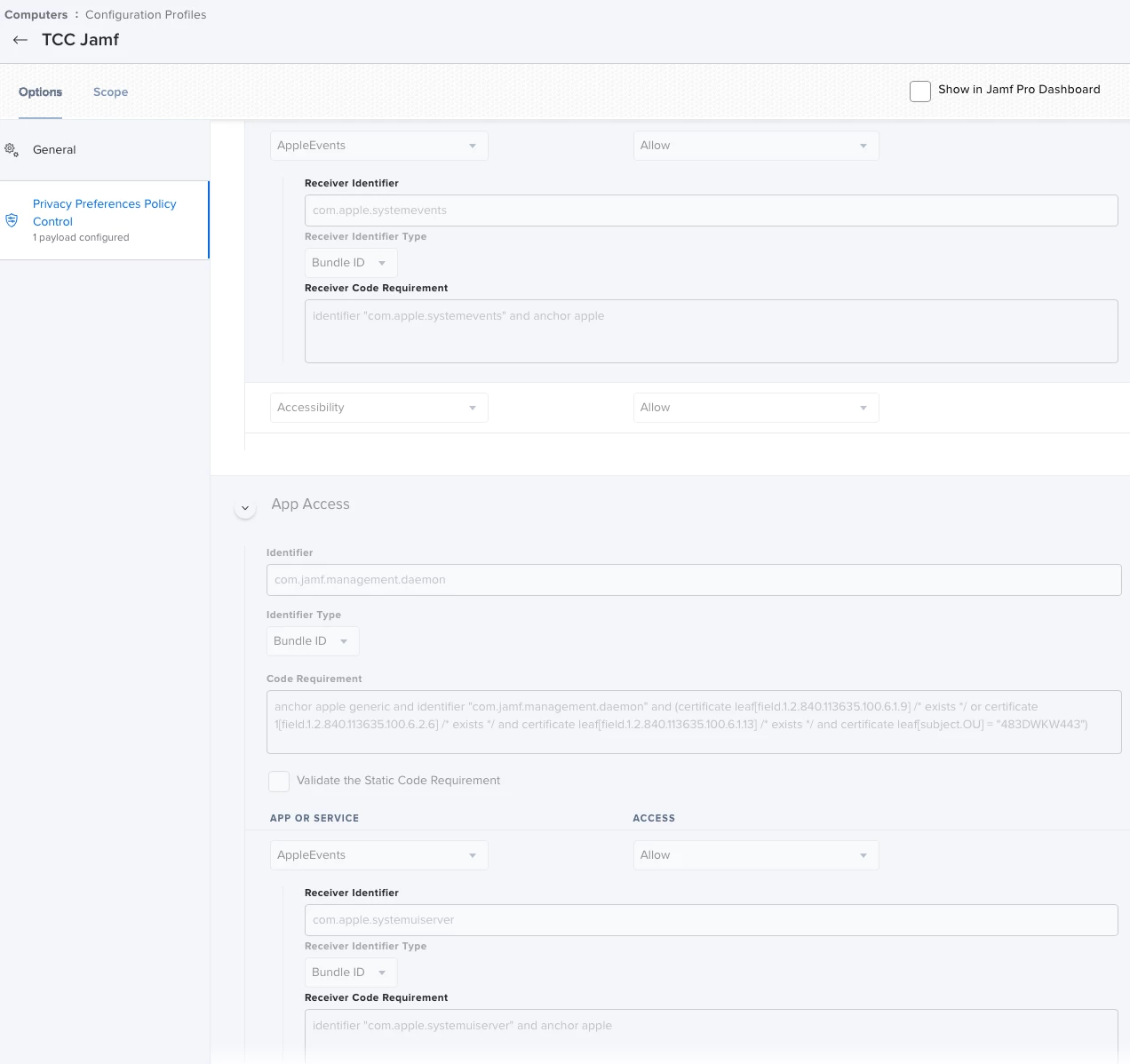Open the Accessibility service dropdown
The height and width of the screenshot is (1064, 1130).
coord(379,408)
